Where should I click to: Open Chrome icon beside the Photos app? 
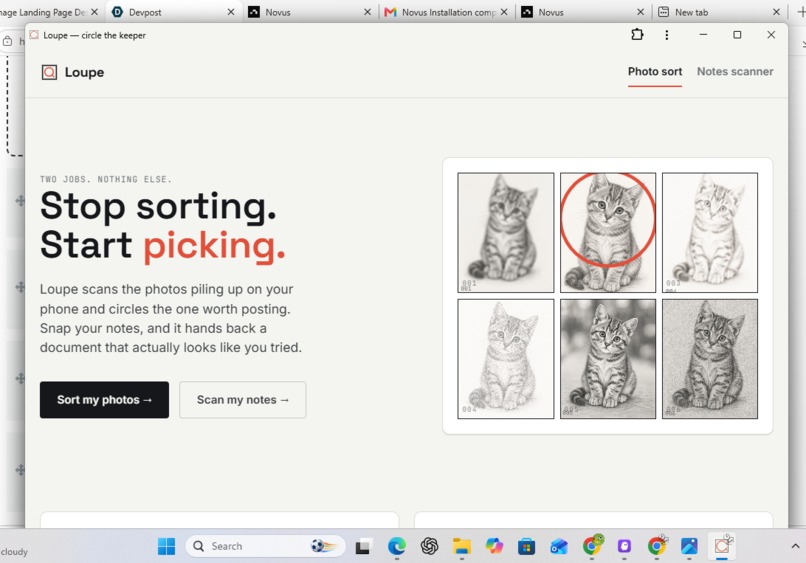[657, 545]
